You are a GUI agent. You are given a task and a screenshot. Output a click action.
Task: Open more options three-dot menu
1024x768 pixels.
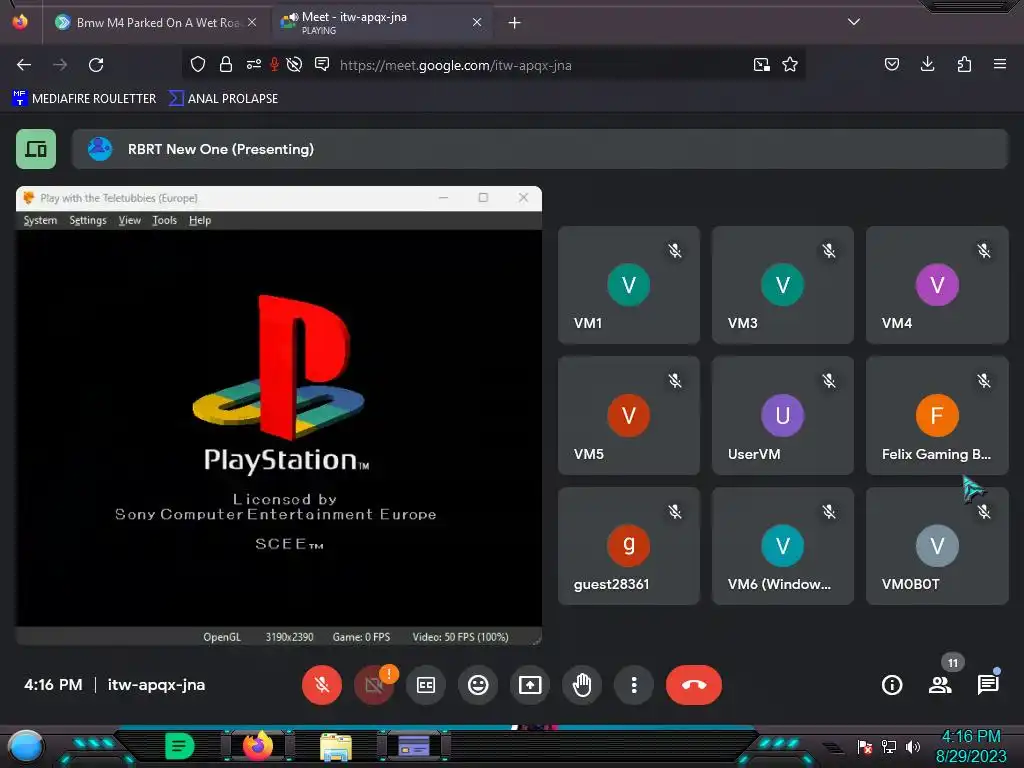(x=633, y=685)
